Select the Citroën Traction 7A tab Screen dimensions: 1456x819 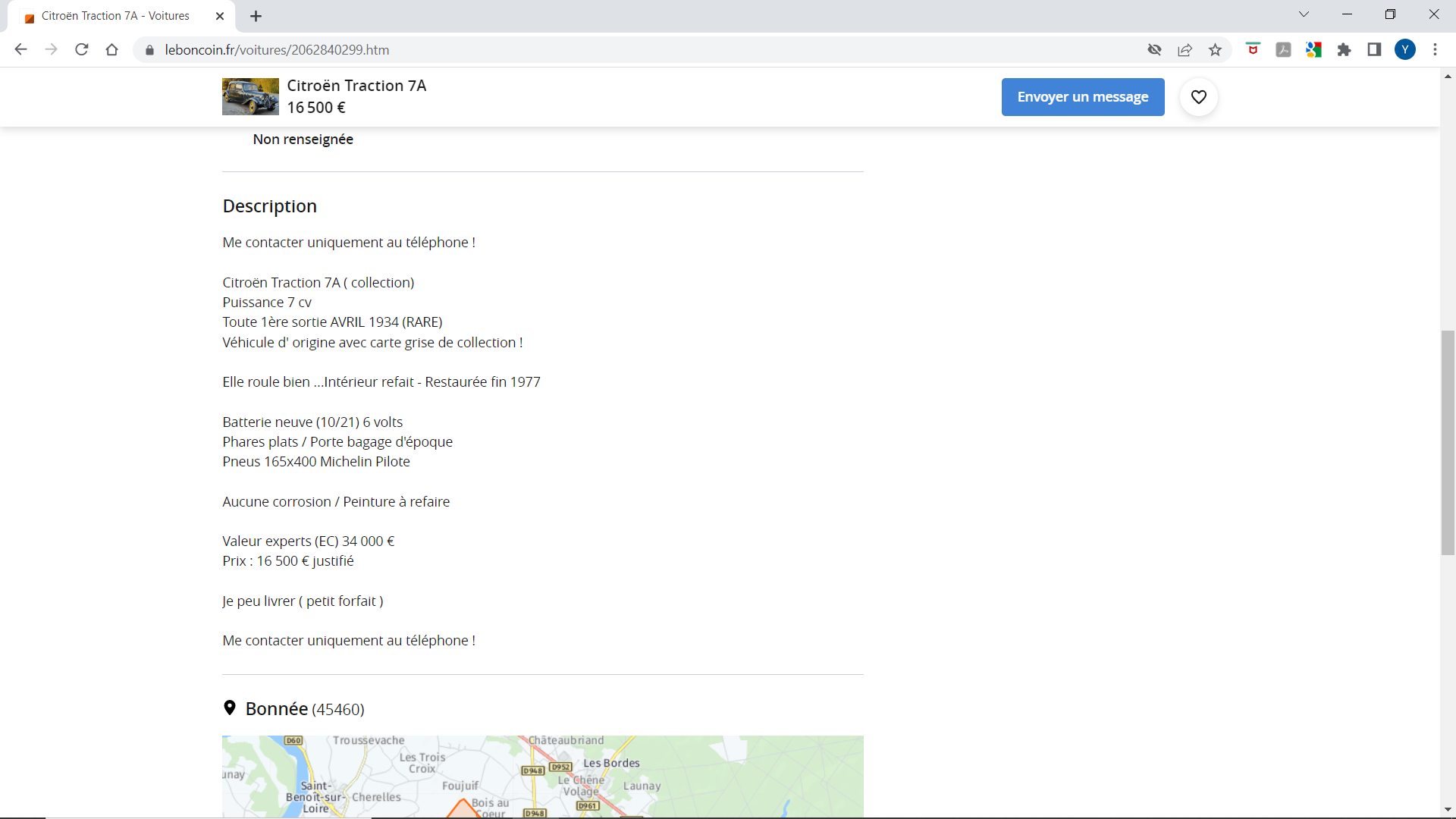tap(115, 16)
